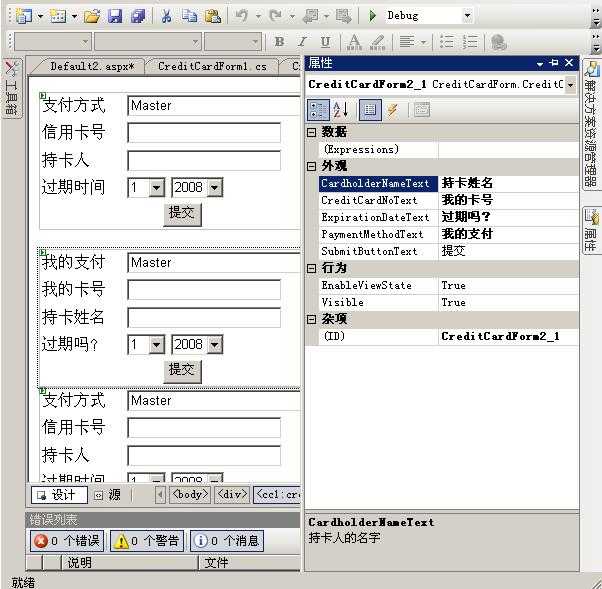The height and width of the screenshot is (589, 602).
Task: Click the Paste clipboard icon
Action: point(212,16)
